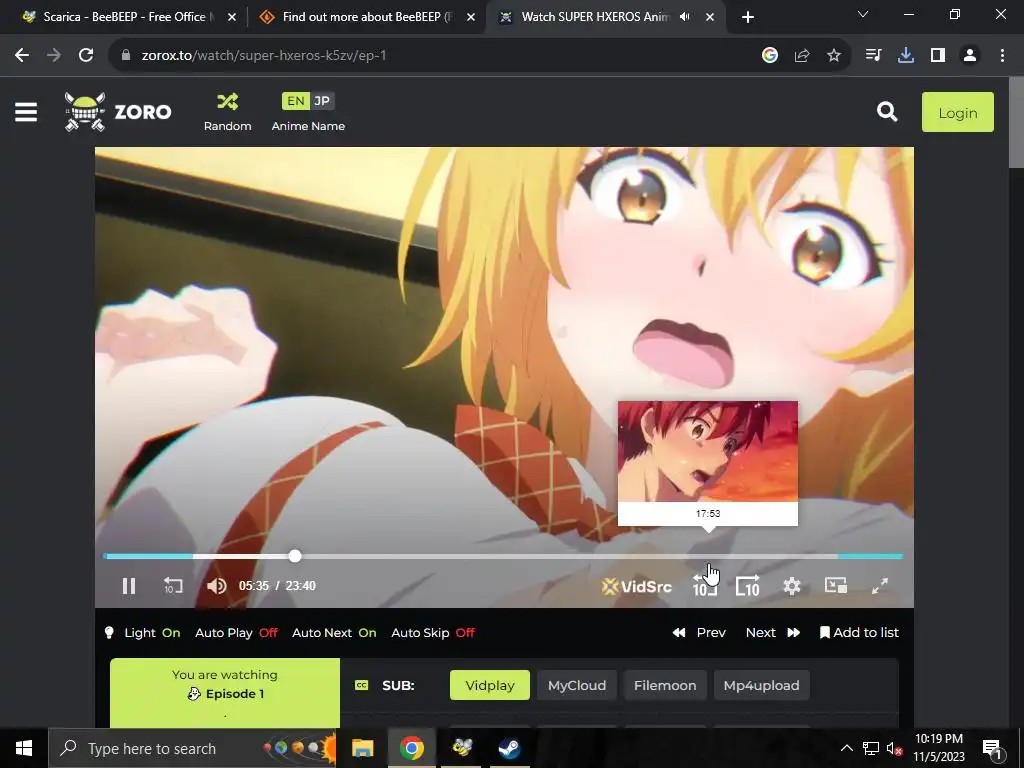Viewport: 1024px width, 768px height.
Task: Click Add to list bookmark
Action: coord(859,632)
